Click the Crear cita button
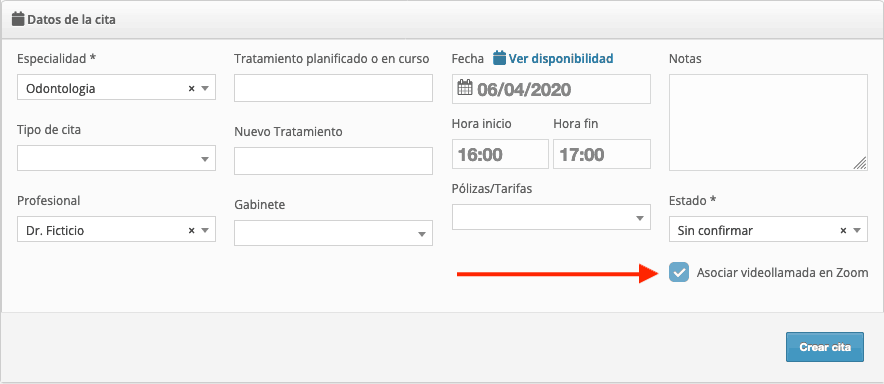The height and width of the screenshot is (384, 884). point(825,347)
